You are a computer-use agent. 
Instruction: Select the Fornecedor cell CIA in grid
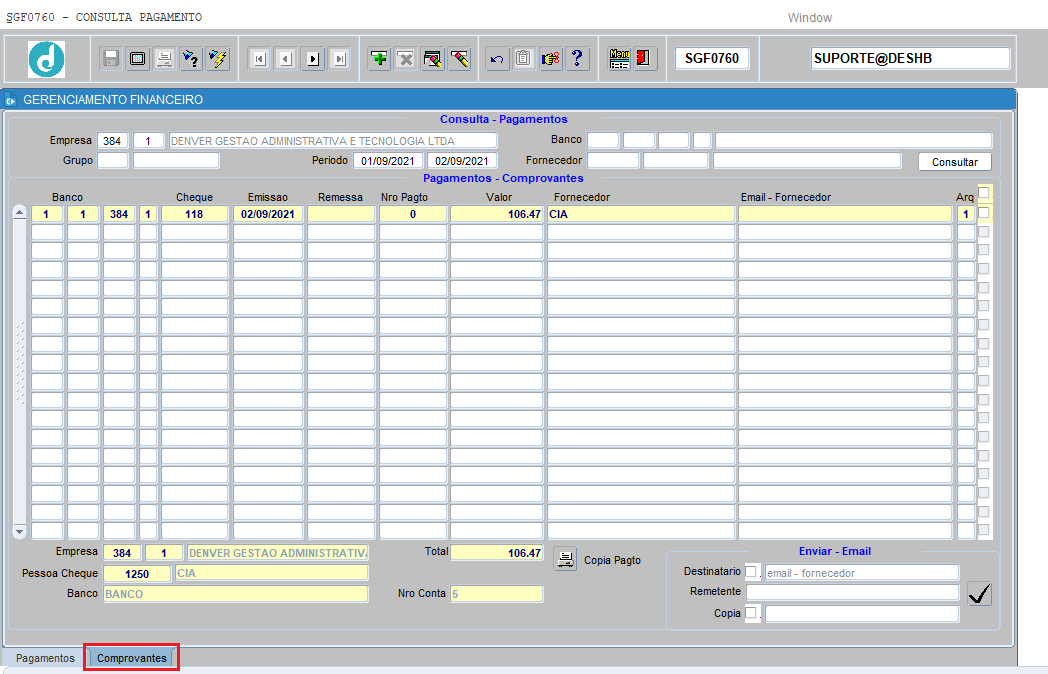641,214
